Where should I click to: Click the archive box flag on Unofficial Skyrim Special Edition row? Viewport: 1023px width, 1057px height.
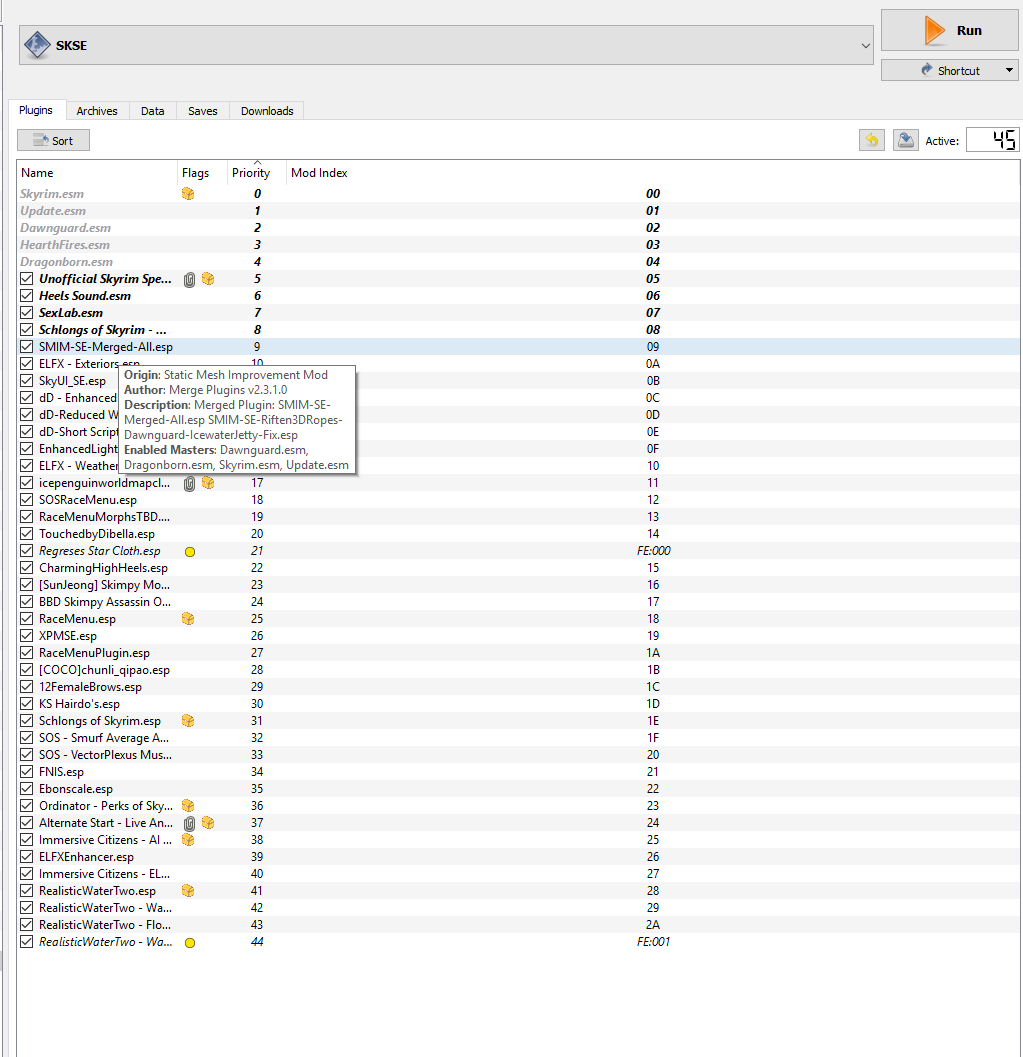tap(208, 278)
